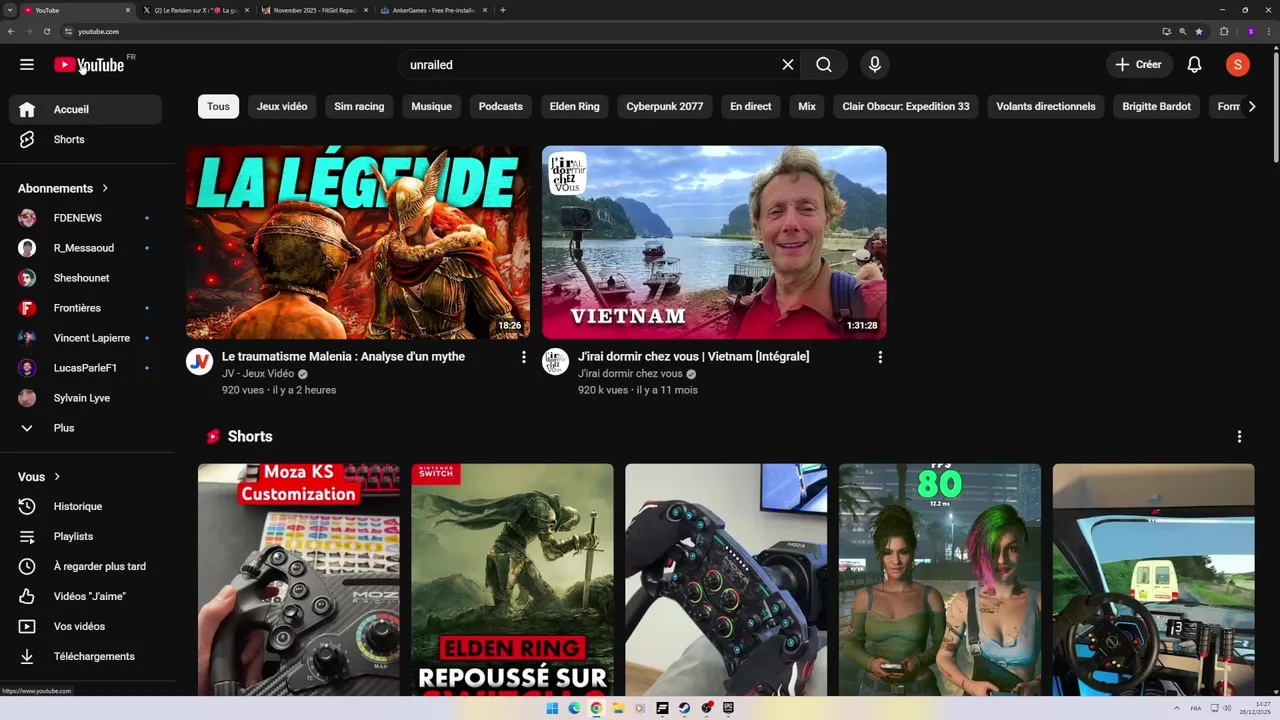Play the Vietnam video thumbnail
The image size is (1280, 720).
click(x=714, y=243)
